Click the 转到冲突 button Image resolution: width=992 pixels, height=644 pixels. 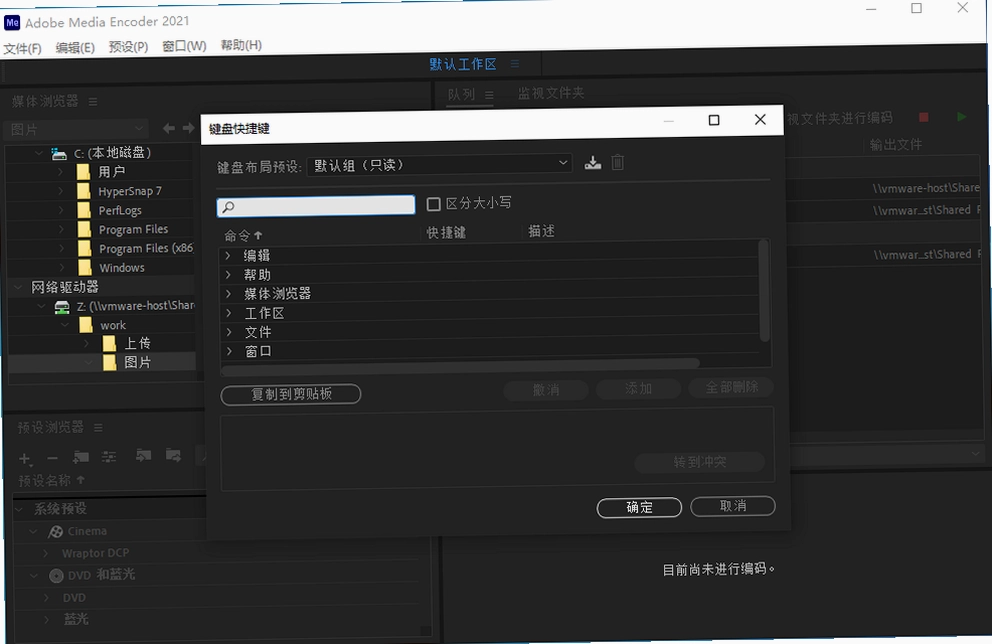point(700,462)
